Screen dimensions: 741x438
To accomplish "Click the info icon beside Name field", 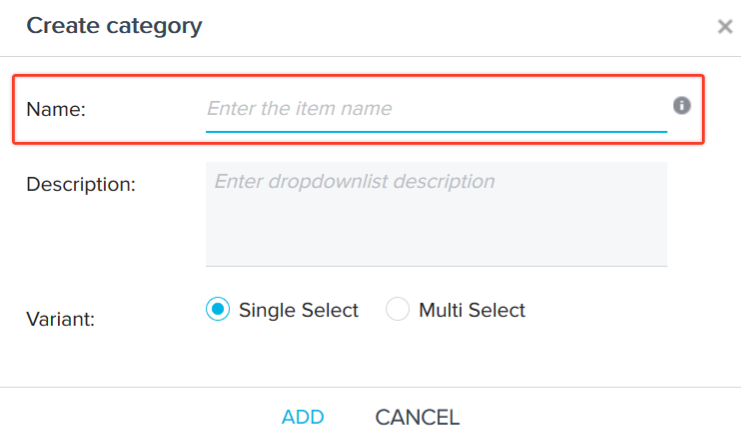I will pos(681,105).
